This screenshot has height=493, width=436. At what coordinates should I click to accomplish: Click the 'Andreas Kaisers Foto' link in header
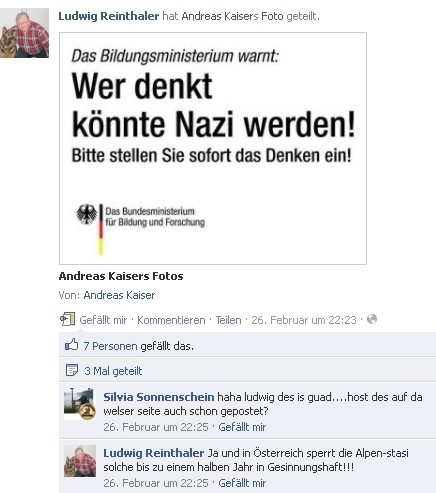(x=232, y=16)
